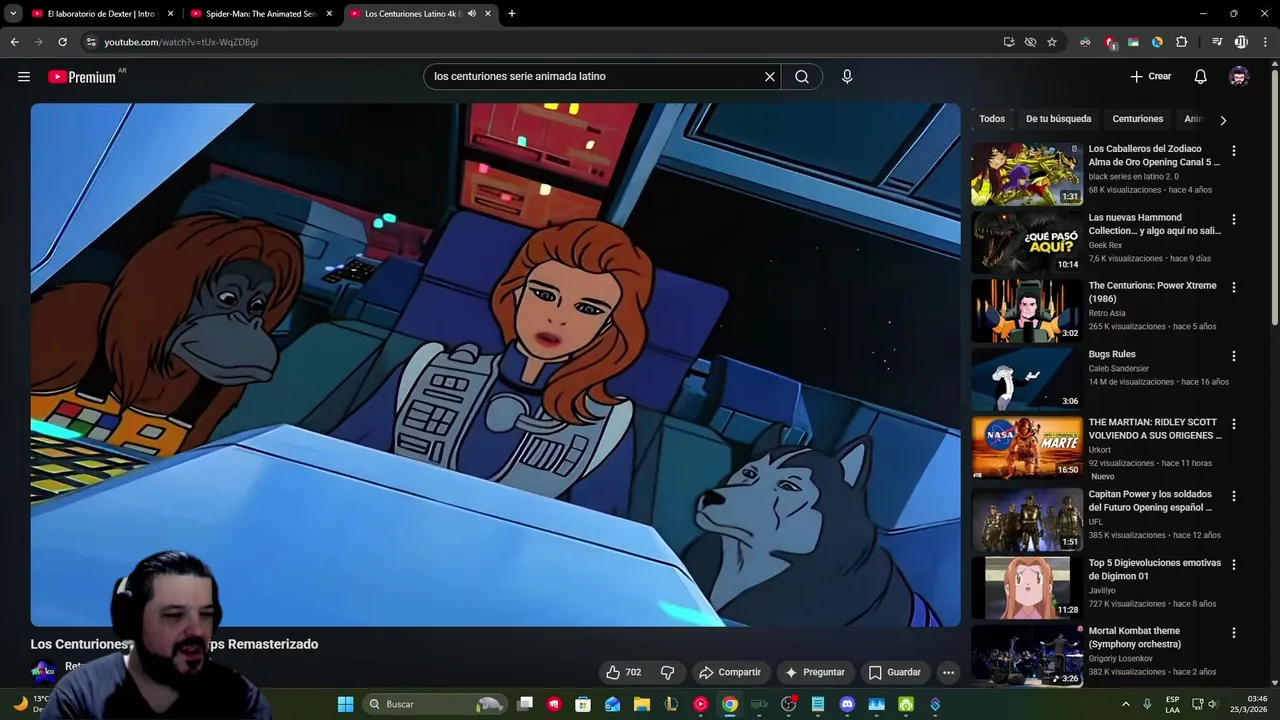Start voice search with the microphone
The width and height of the screenshot is (1280, 720).
(x=847, y=77)
